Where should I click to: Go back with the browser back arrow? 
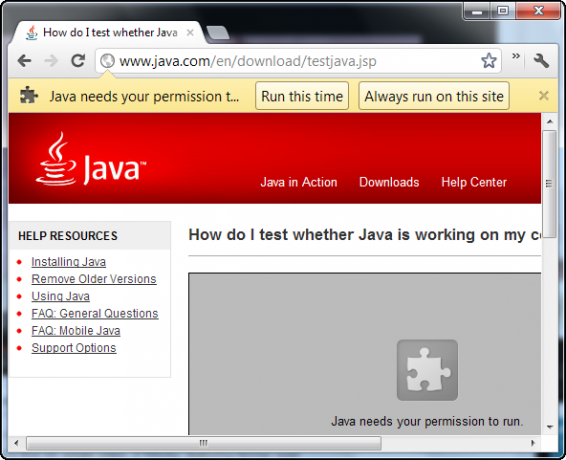[24, 61]
